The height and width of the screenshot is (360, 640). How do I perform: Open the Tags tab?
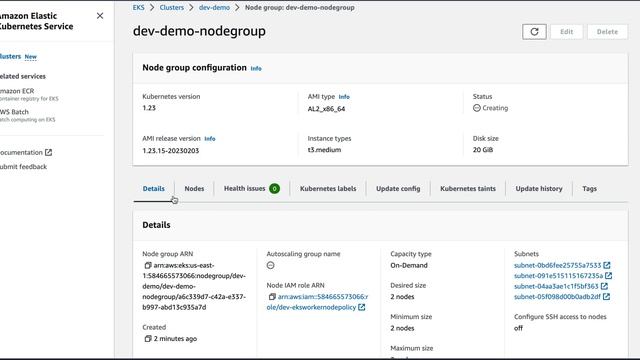coord(589,189)
